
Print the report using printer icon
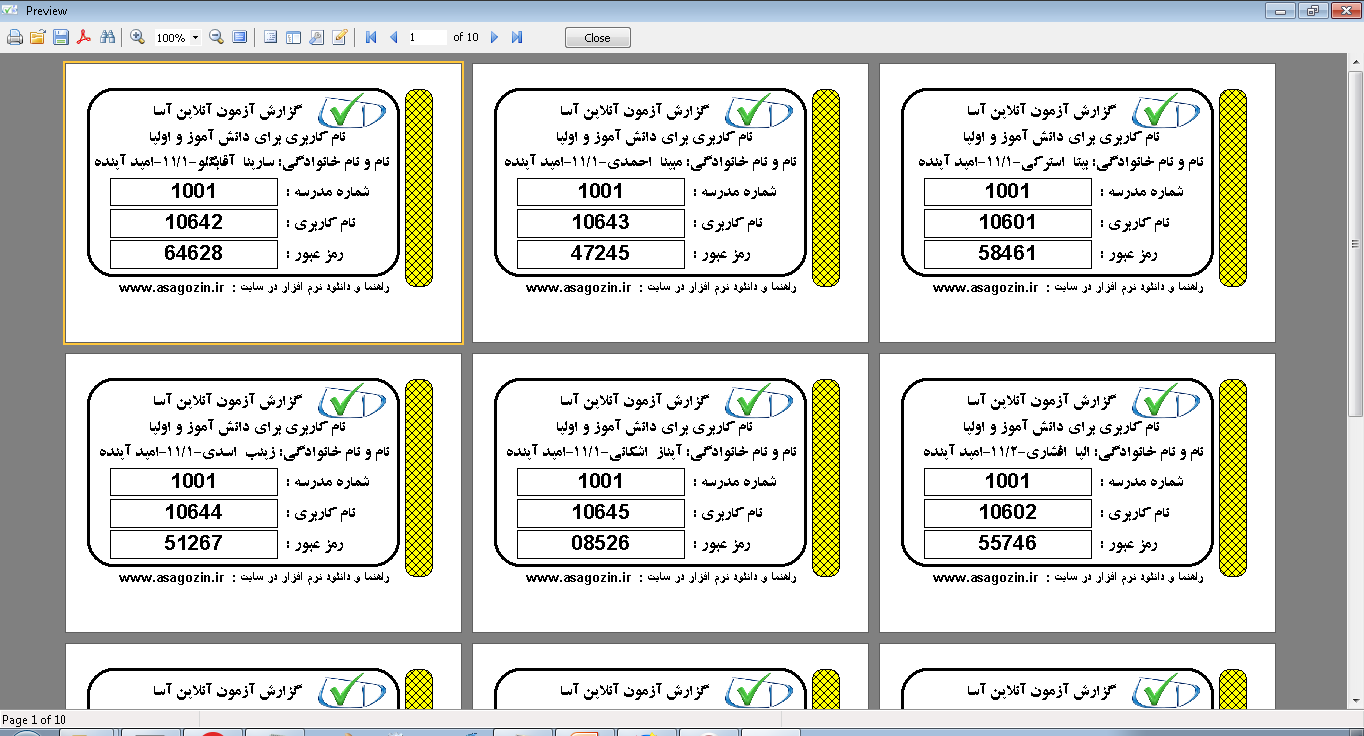point(14,37)
